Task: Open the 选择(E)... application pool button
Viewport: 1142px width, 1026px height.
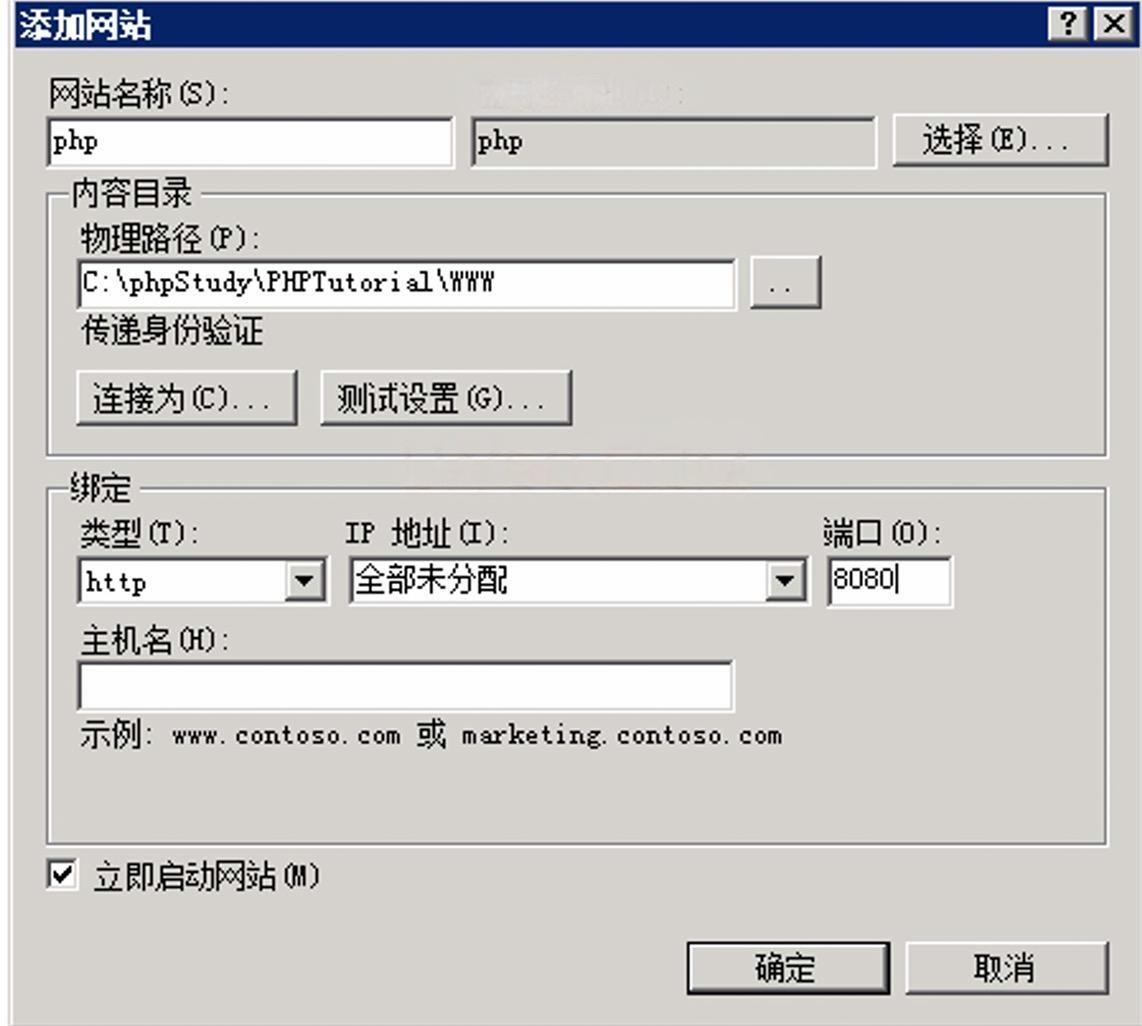Action: point(1001,140)
